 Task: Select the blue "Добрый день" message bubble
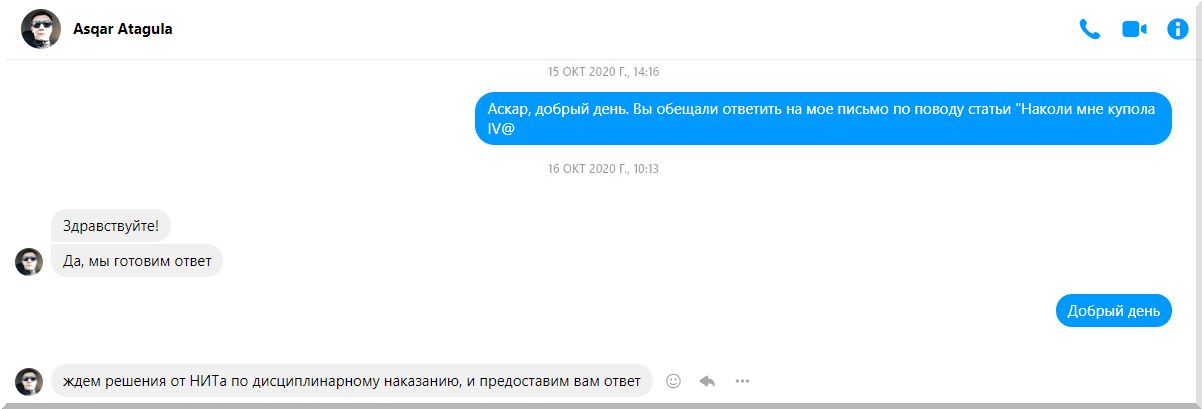coord(1114,311)
